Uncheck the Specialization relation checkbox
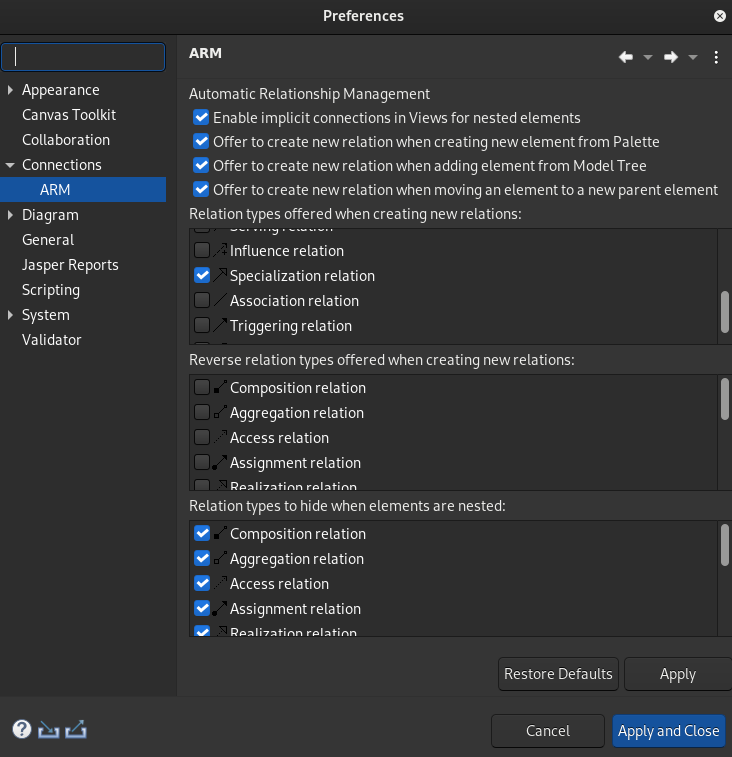This screenshot has height=757, width=732. point(202,275)
